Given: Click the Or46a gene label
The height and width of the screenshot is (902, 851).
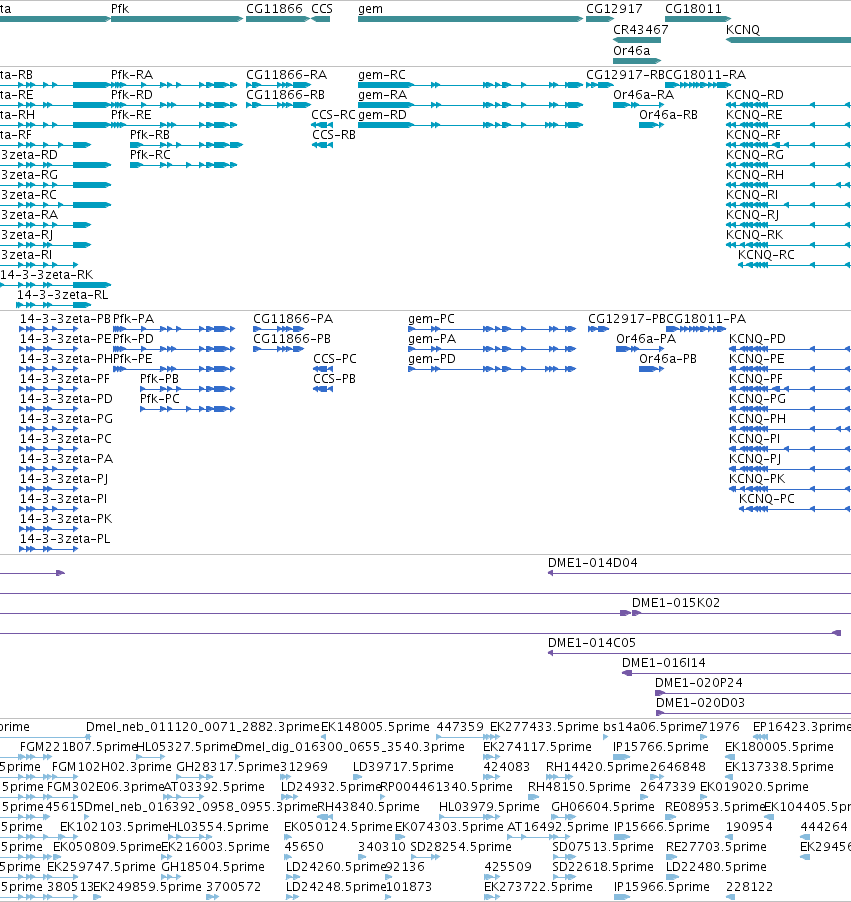Looking at the screenshot, I should 631,51.
